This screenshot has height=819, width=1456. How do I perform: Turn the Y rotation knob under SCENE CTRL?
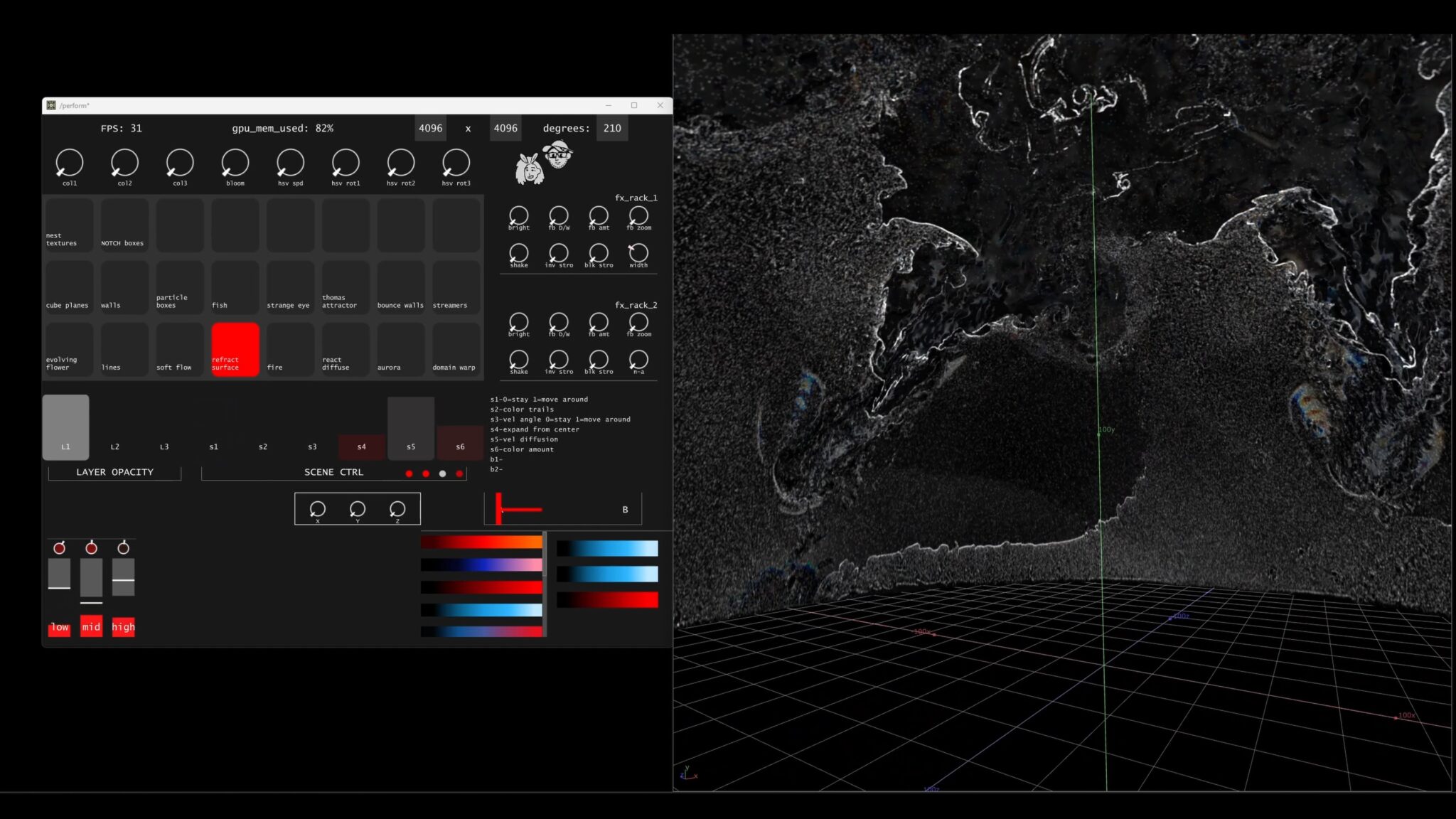pos(356,508)
